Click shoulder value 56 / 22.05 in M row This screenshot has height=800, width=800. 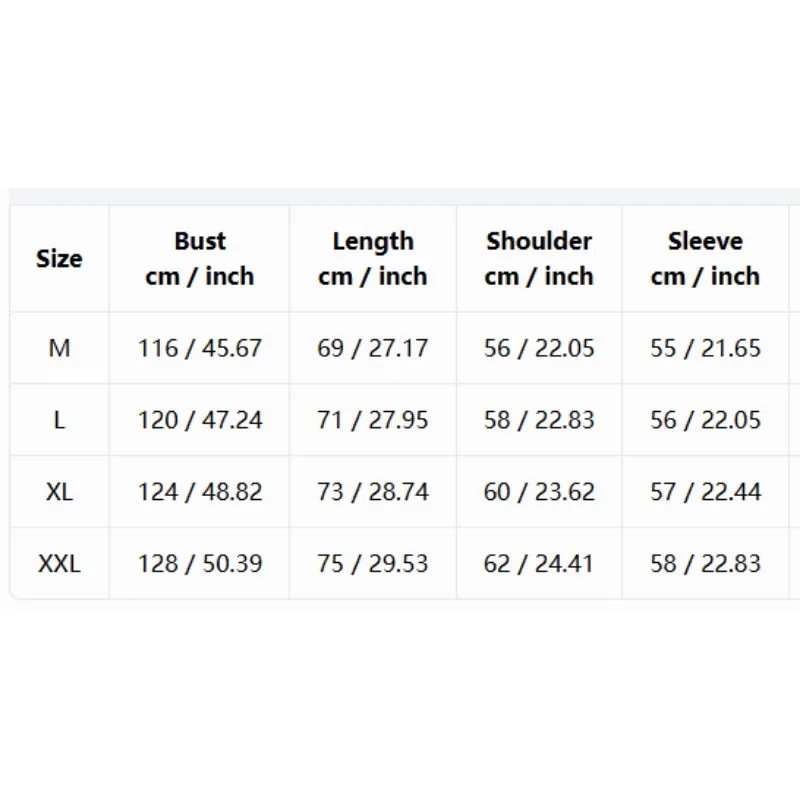pyautogui.click(x=539, y=348)
